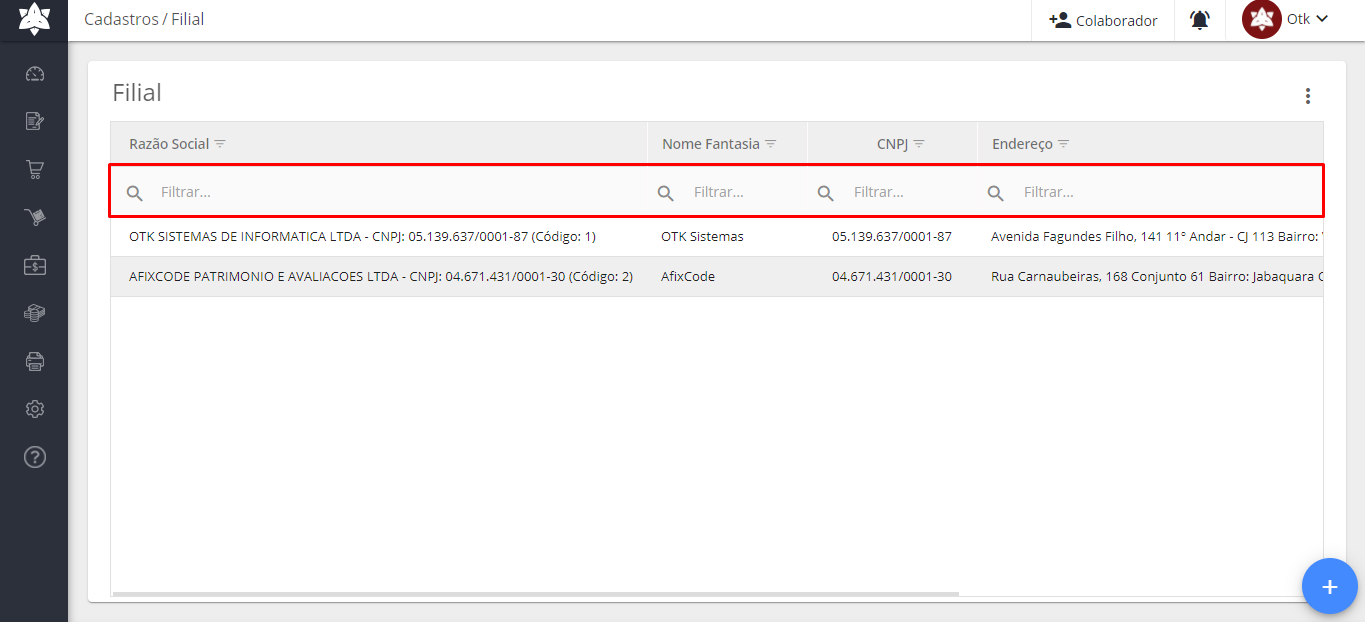The width and height of the screenshot is (1365, 622).
Task: Click CNPJ cell 04.671.431/0001-30
Action: click(x=892, y=276)
